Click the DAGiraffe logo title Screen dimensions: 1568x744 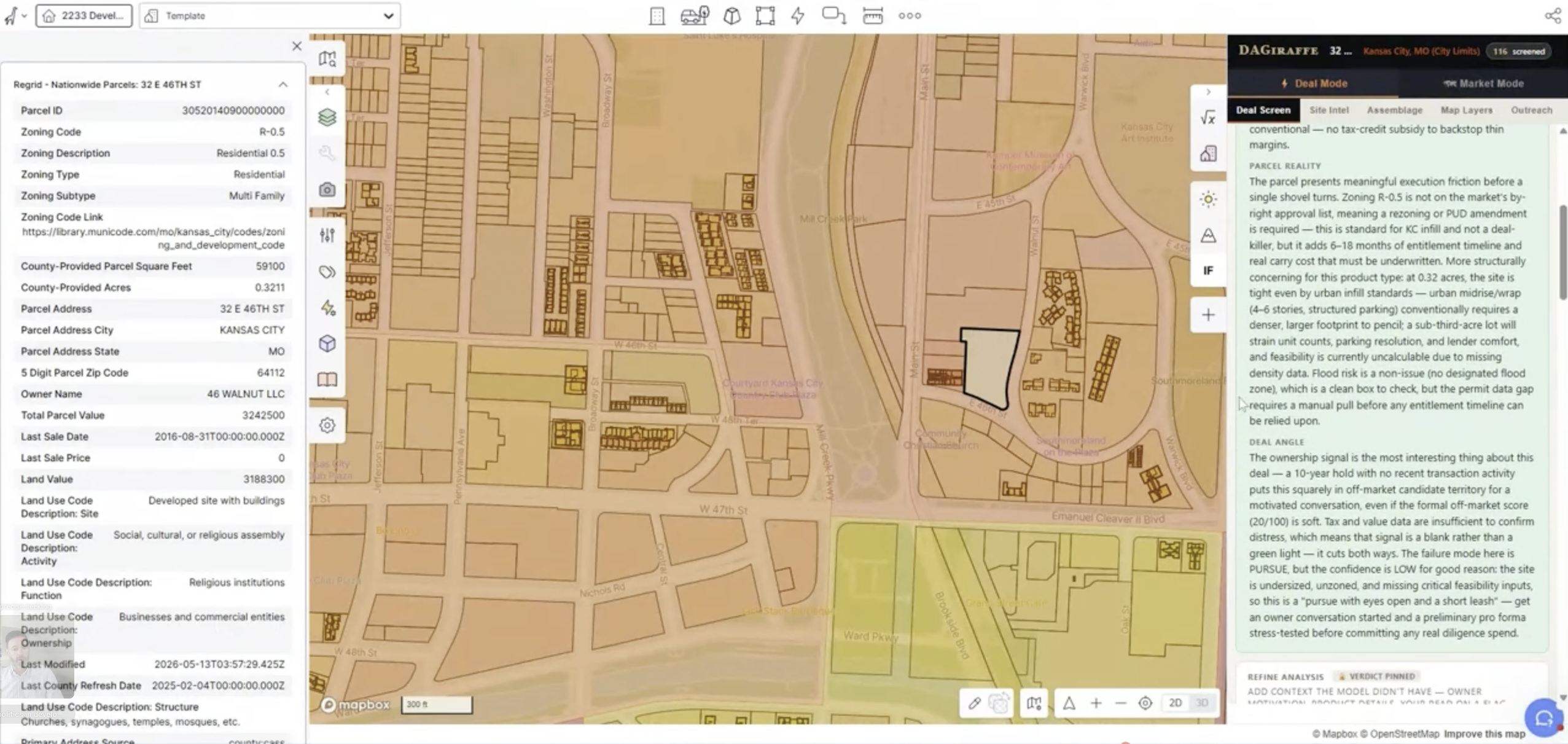[x=1278, y=51]
